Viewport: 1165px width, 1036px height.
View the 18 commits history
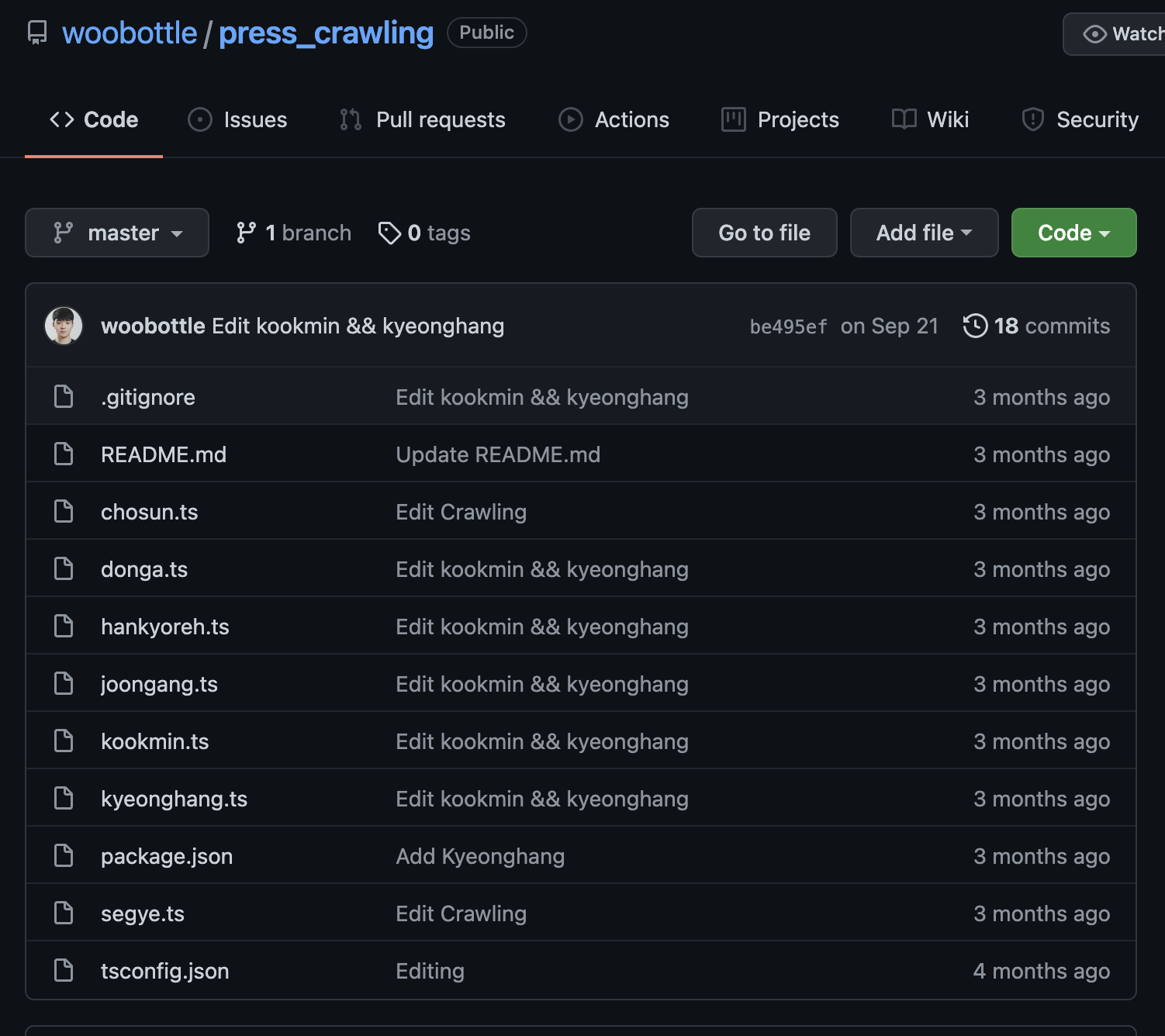[x=1036, y=326]
